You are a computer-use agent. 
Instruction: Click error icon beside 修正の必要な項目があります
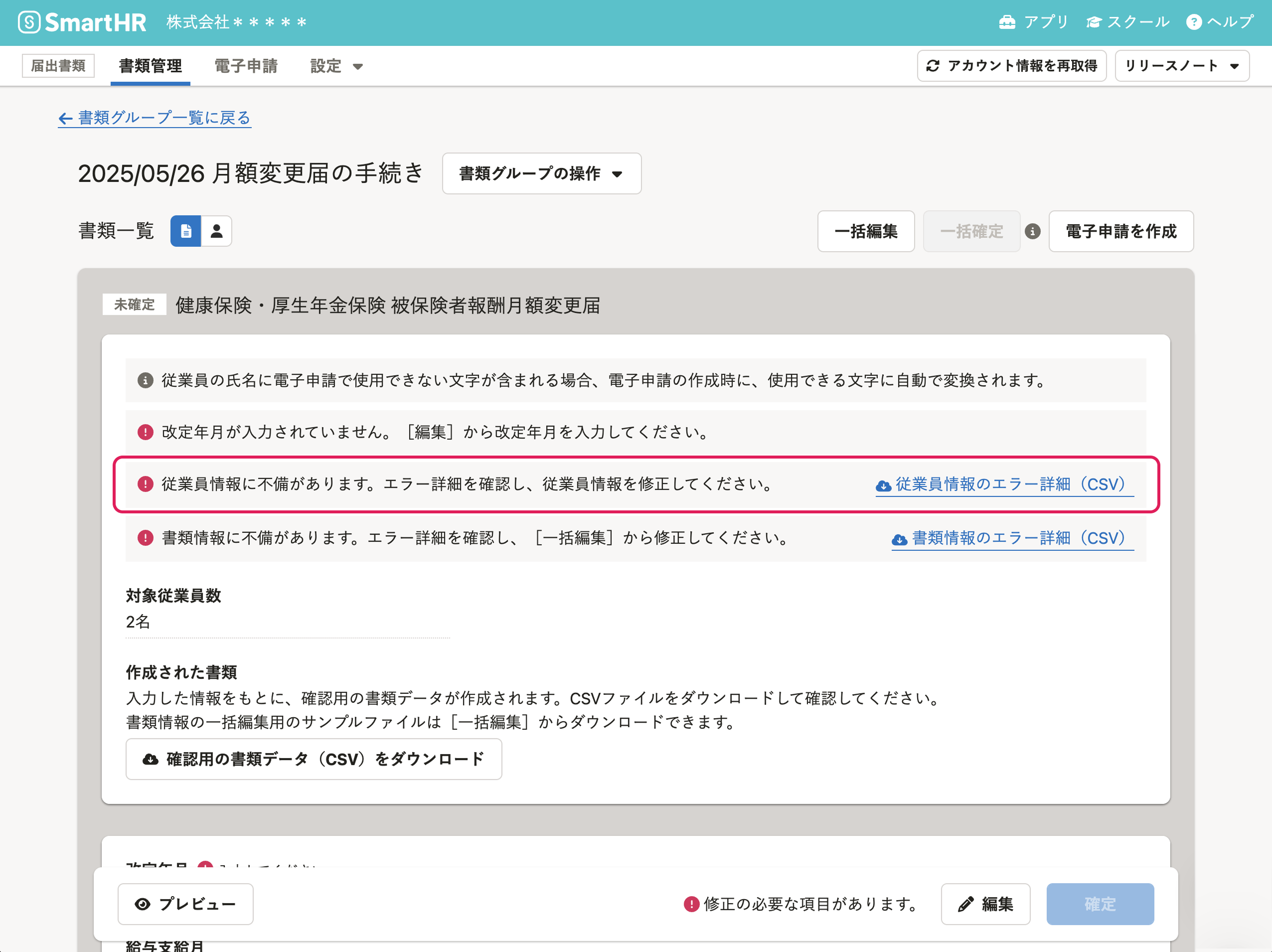coord(691,904)
